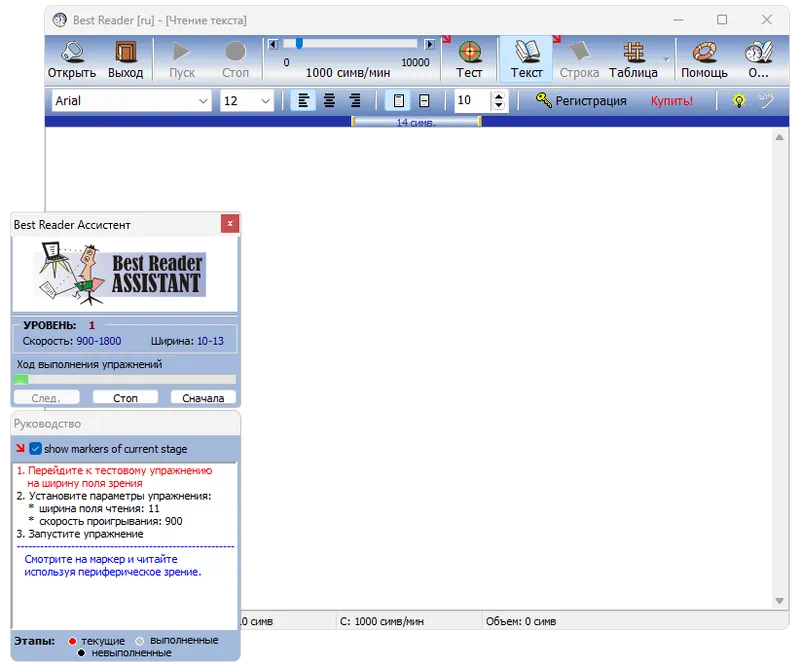Select the Строка mode
Viewport: 800px width, 669px height.
579,60
